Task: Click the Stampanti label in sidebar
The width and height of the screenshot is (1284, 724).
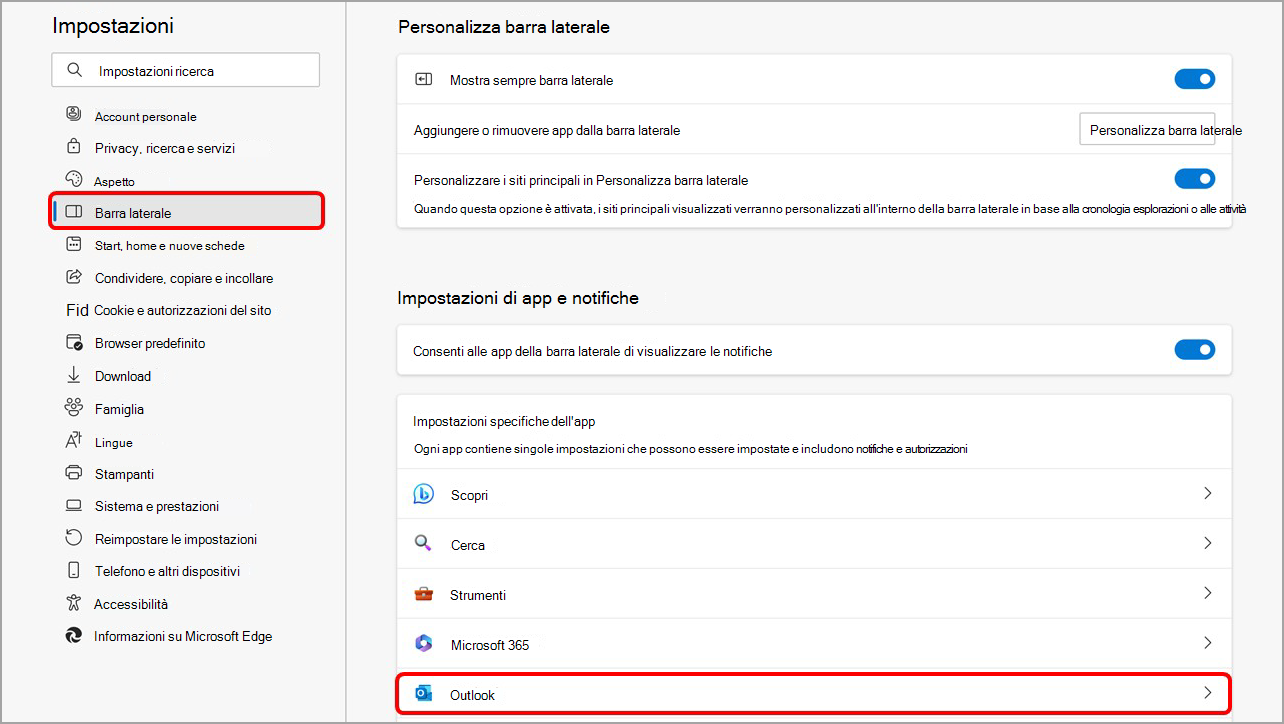Action: 124,474
